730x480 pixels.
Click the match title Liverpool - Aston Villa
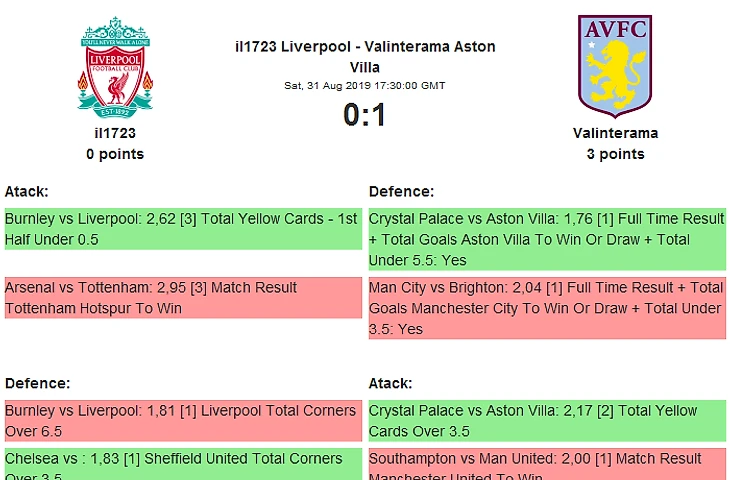pos(364,56)
